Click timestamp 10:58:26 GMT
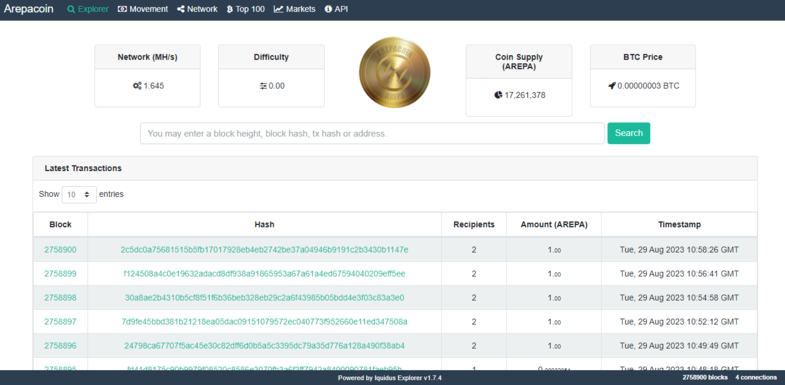 (x=679, y=250)
